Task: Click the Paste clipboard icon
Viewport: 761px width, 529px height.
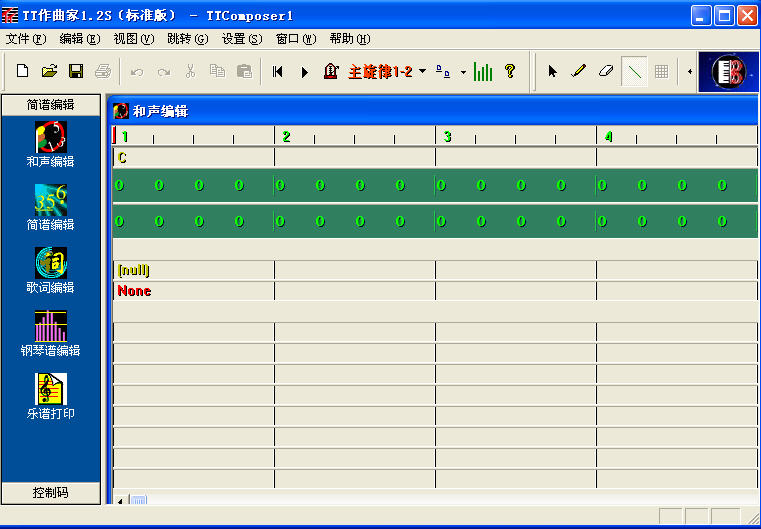Action: coord(244,71)
